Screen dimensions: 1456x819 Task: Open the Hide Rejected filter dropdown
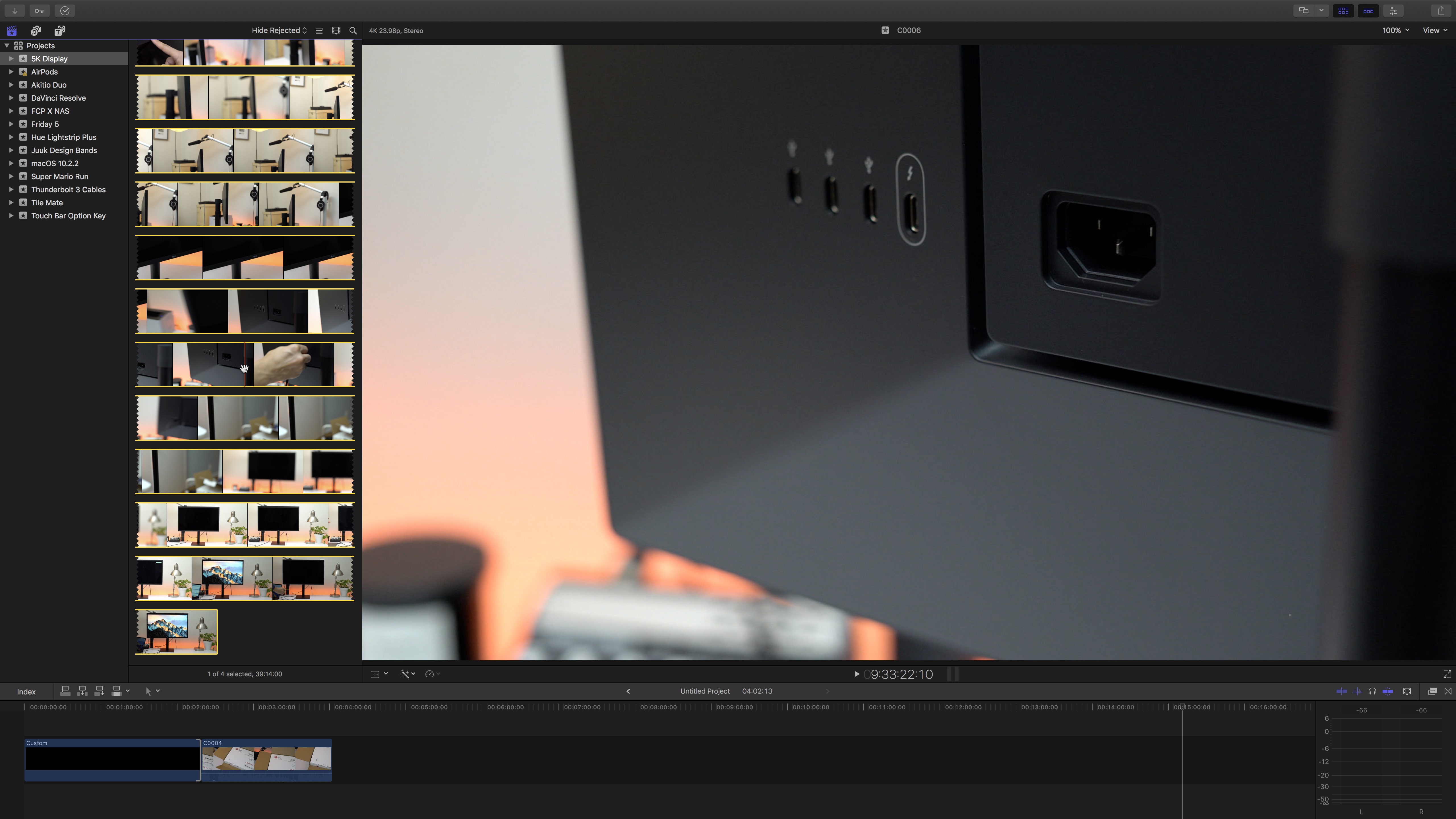coord(278,30)
